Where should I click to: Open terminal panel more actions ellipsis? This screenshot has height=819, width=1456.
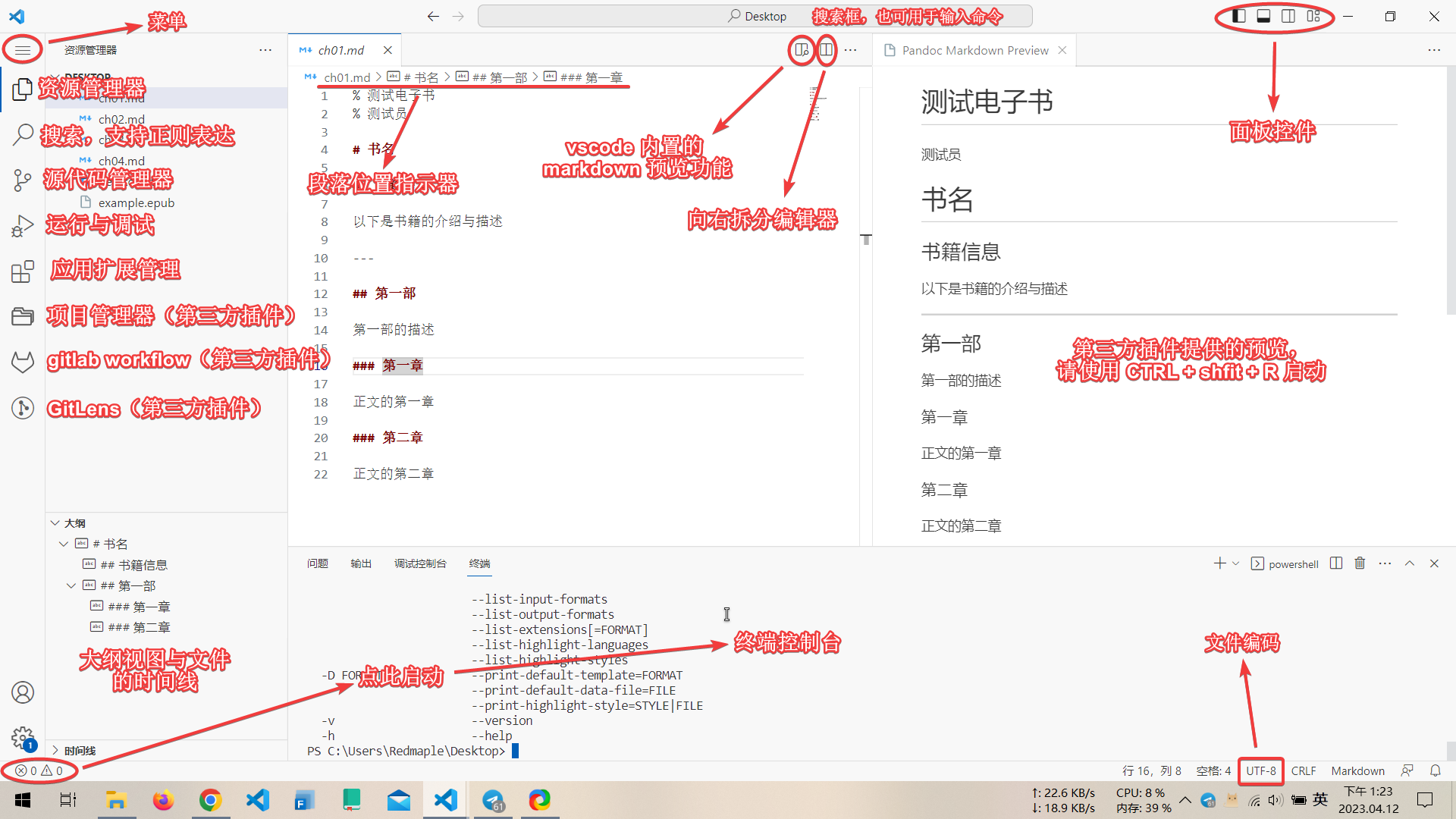coord(1385,563)
